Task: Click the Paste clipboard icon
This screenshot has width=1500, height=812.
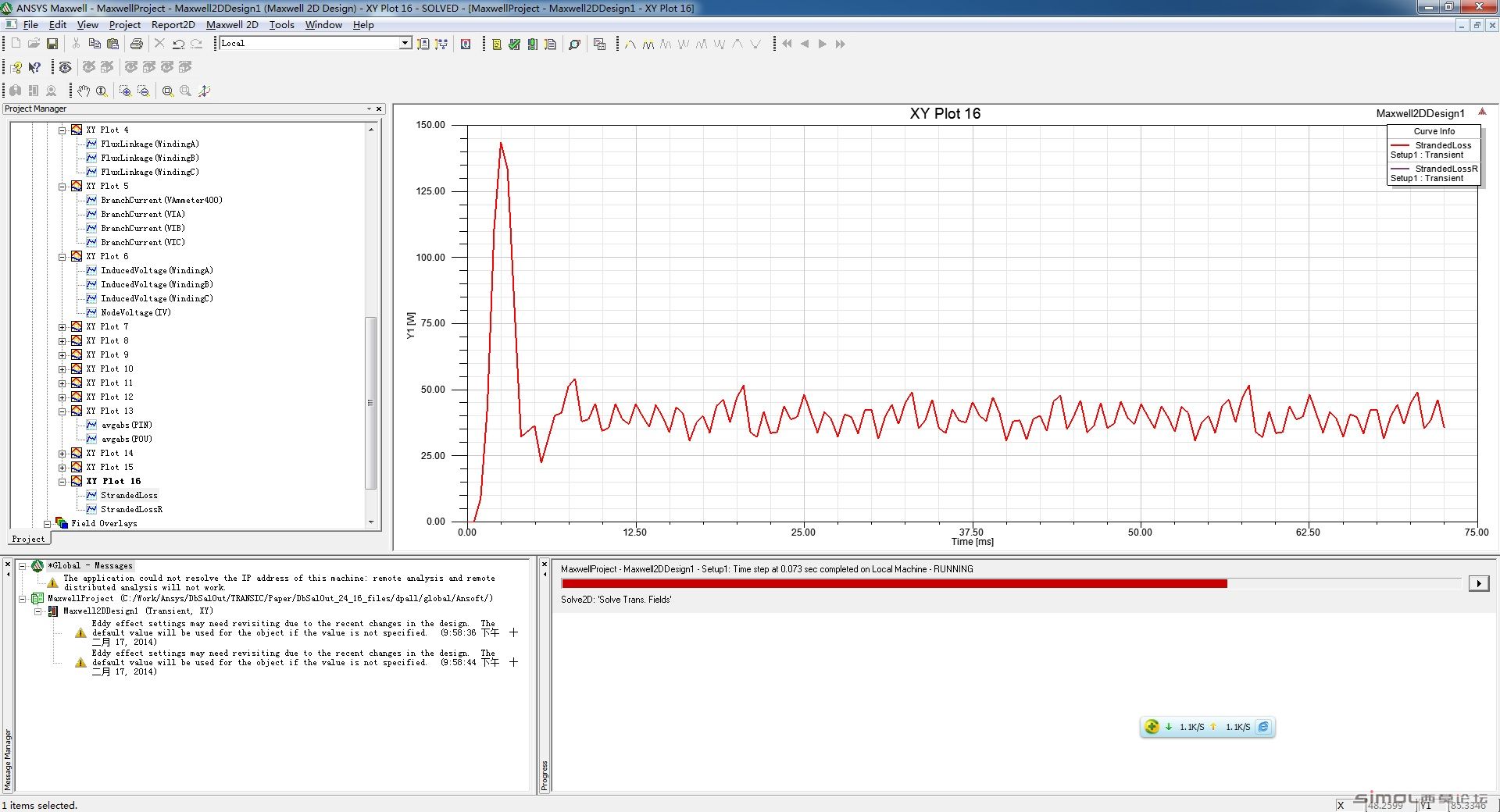Action: [x=113, y=44]
